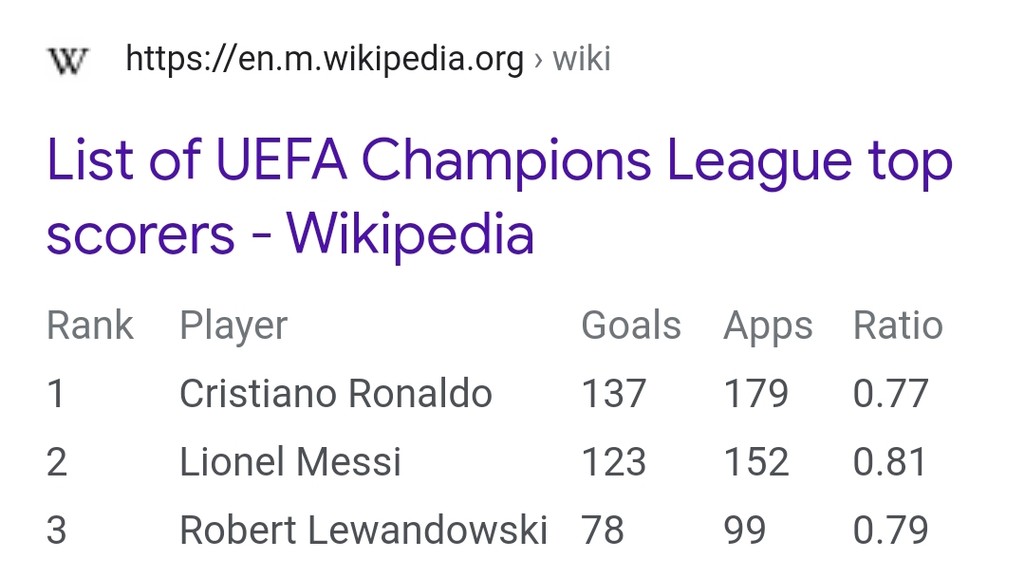Viewport: 1024px width, 582px height.
Task: Click the Player column header
Action: pyautogui.click(x=233, y=326)
